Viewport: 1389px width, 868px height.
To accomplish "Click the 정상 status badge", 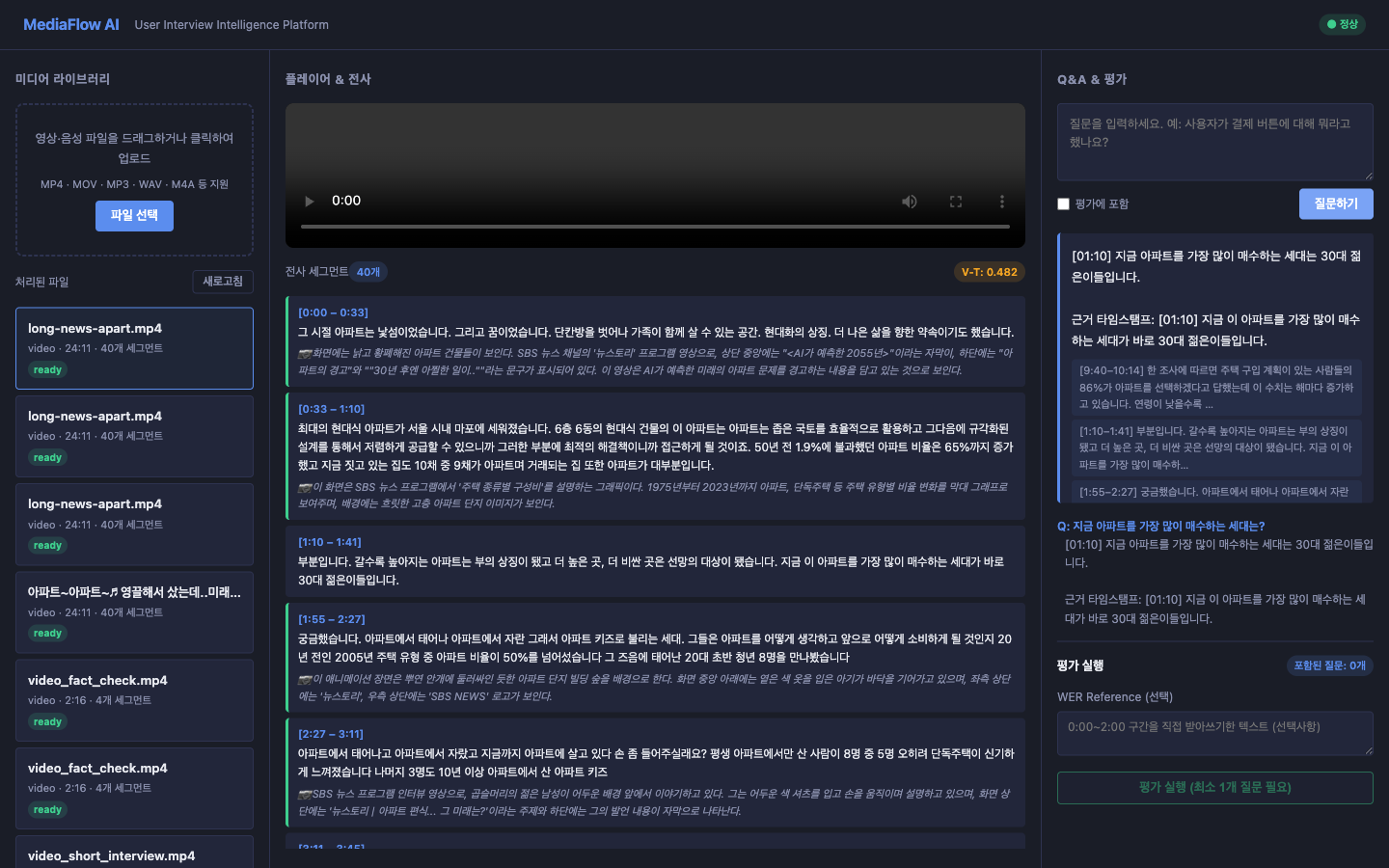I will [x=1343, y=24].
